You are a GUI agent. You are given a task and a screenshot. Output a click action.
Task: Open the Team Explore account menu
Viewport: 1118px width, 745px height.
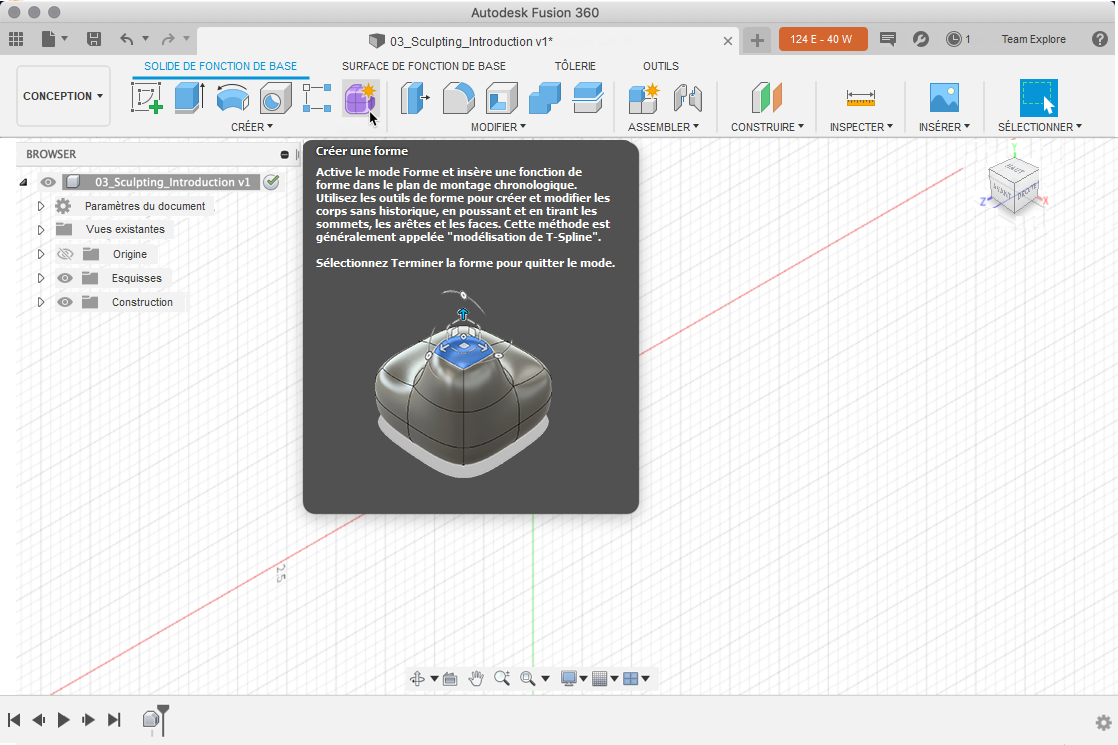[x=1033, y=39]
